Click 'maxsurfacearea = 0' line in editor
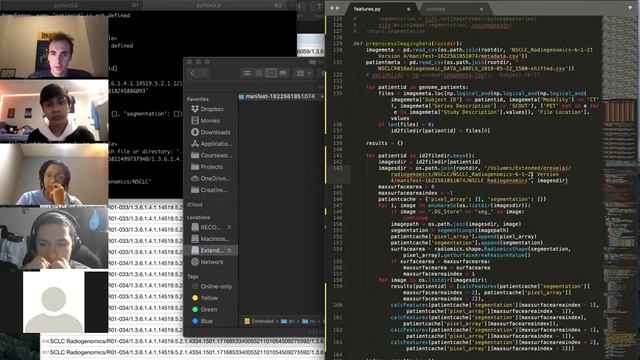The height and width of the screenshot is (360, 640). point(406,187)
